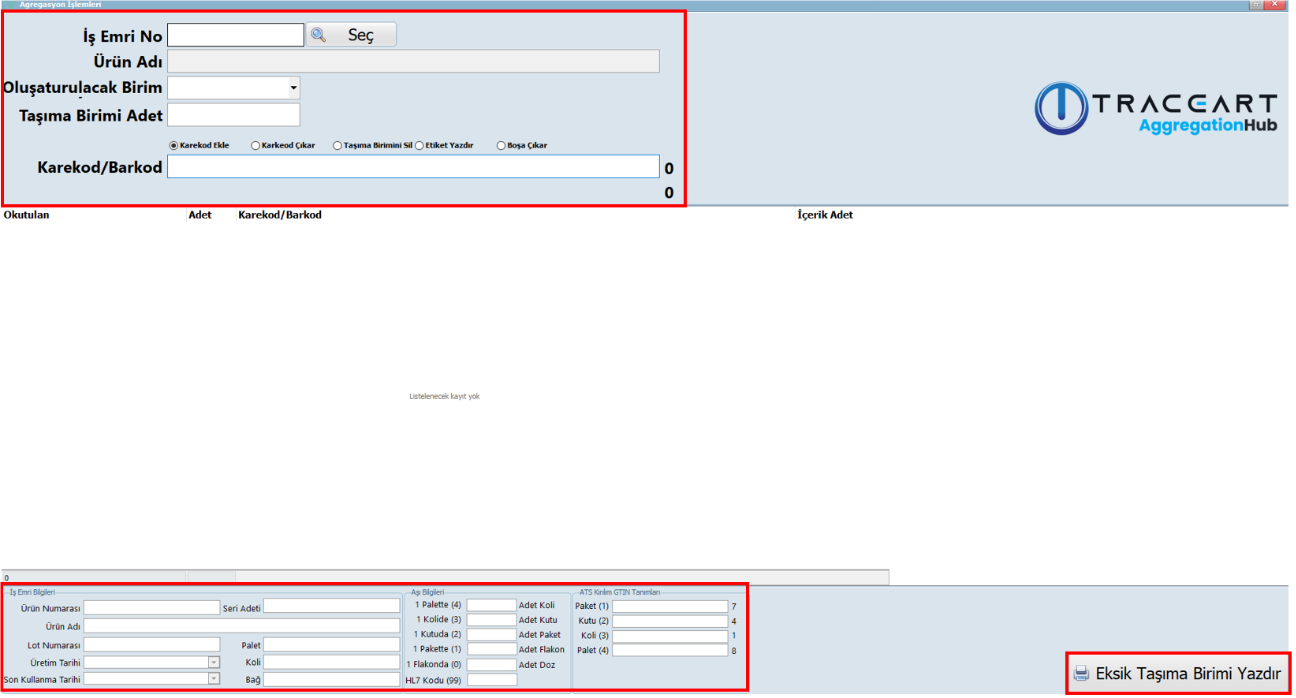This screenshot has height=698, width=1296.
Task: Click the Seç search button
Action: point(351,35)
